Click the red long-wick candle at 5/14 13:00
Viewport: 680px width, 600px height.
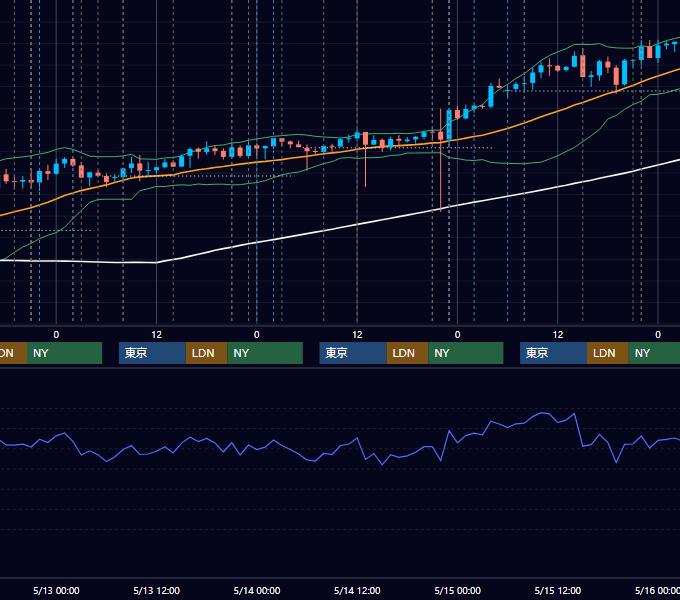click(x=366, y=139)
